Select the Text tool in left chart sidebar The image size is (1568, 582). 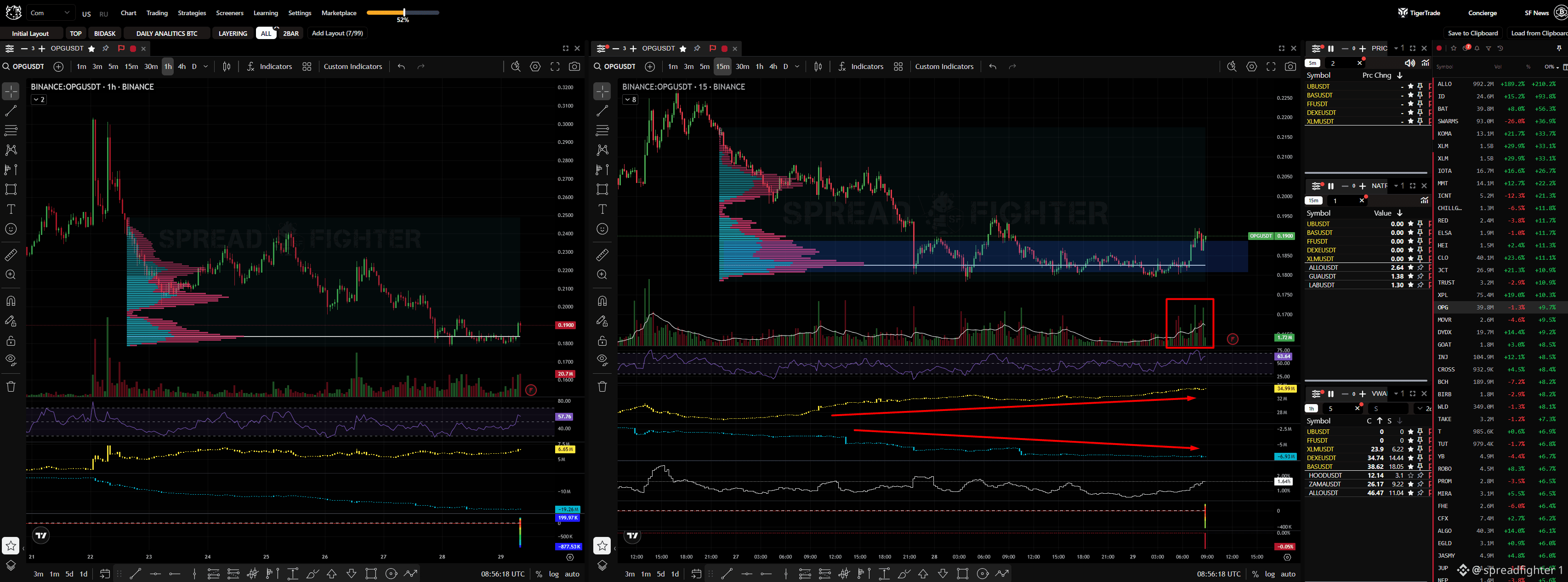(11, 209)
